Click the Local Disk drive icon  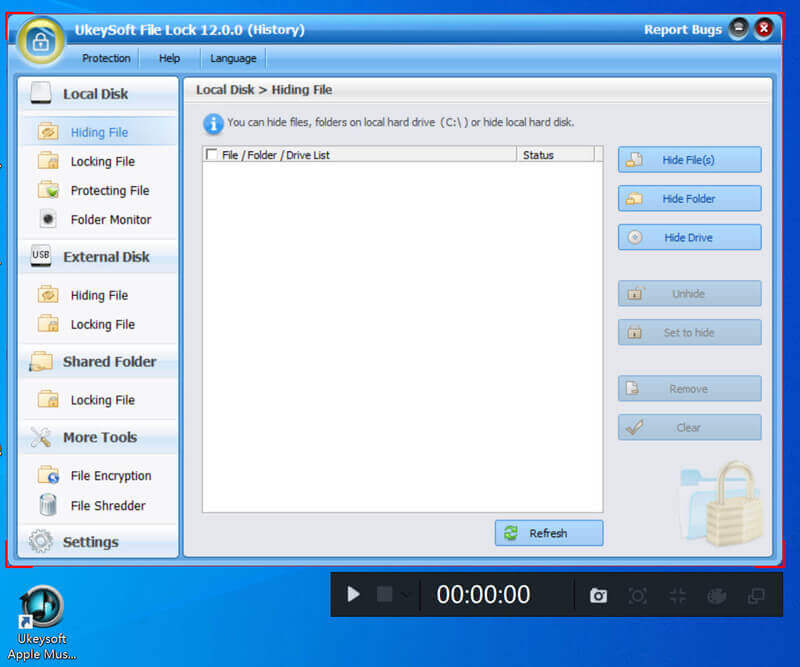coord(41,93)
